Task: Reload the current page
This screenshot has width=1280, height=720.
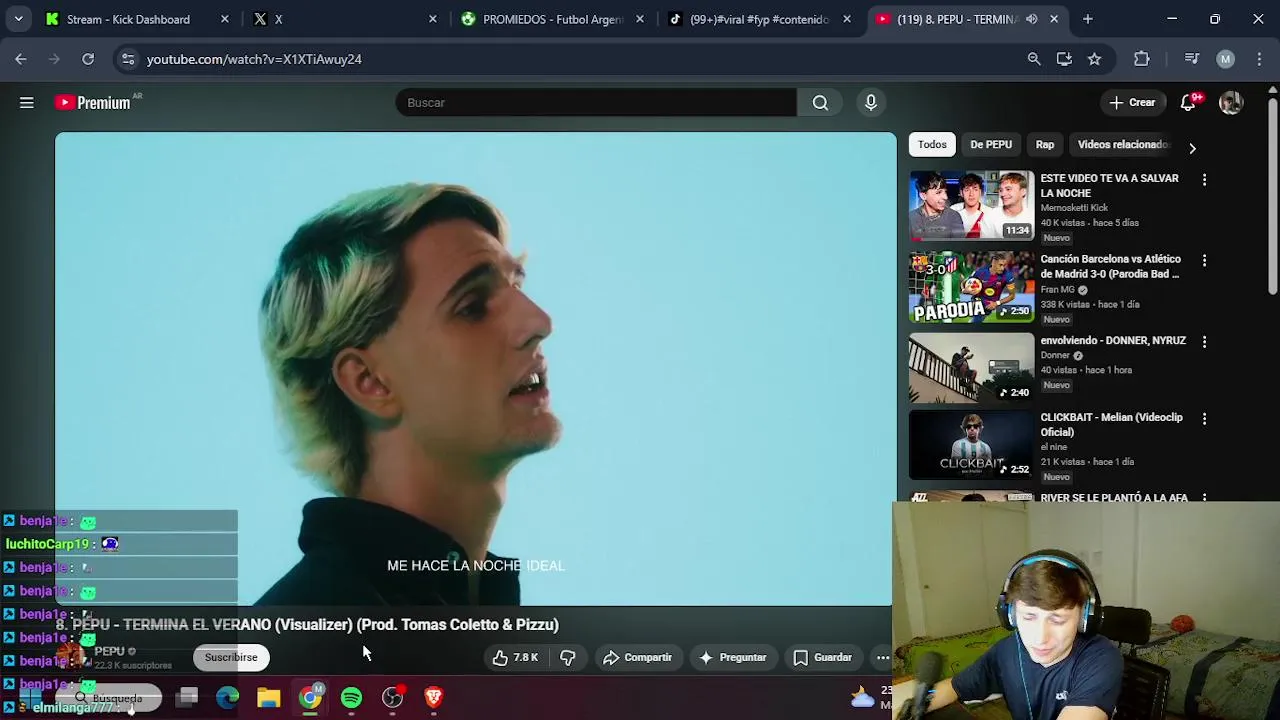Action: (x=88, y=59)
